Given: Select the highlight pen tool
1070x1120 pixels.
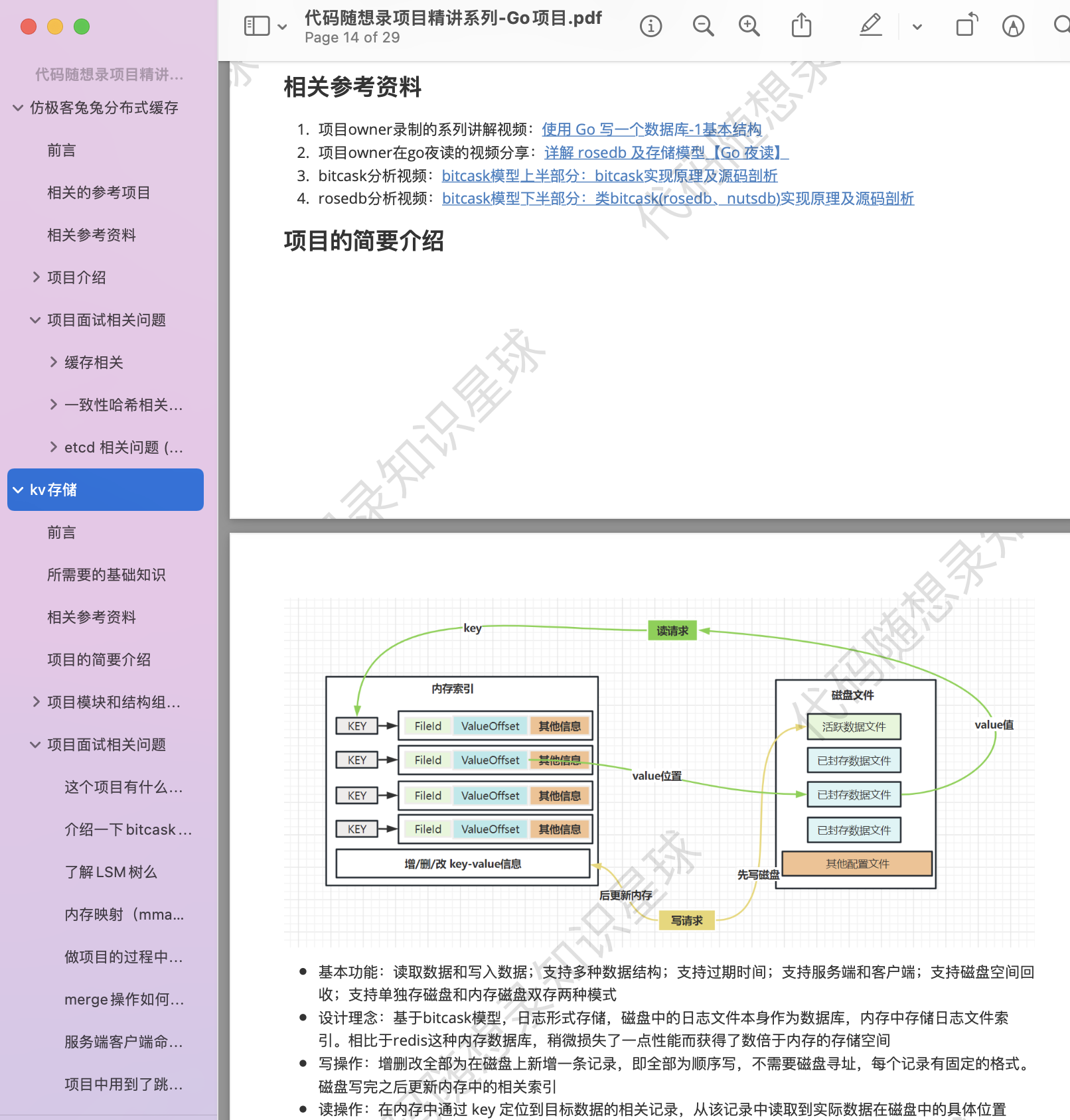Looking at the screenshot, I should pyautogui.click(x=871, y=26).
